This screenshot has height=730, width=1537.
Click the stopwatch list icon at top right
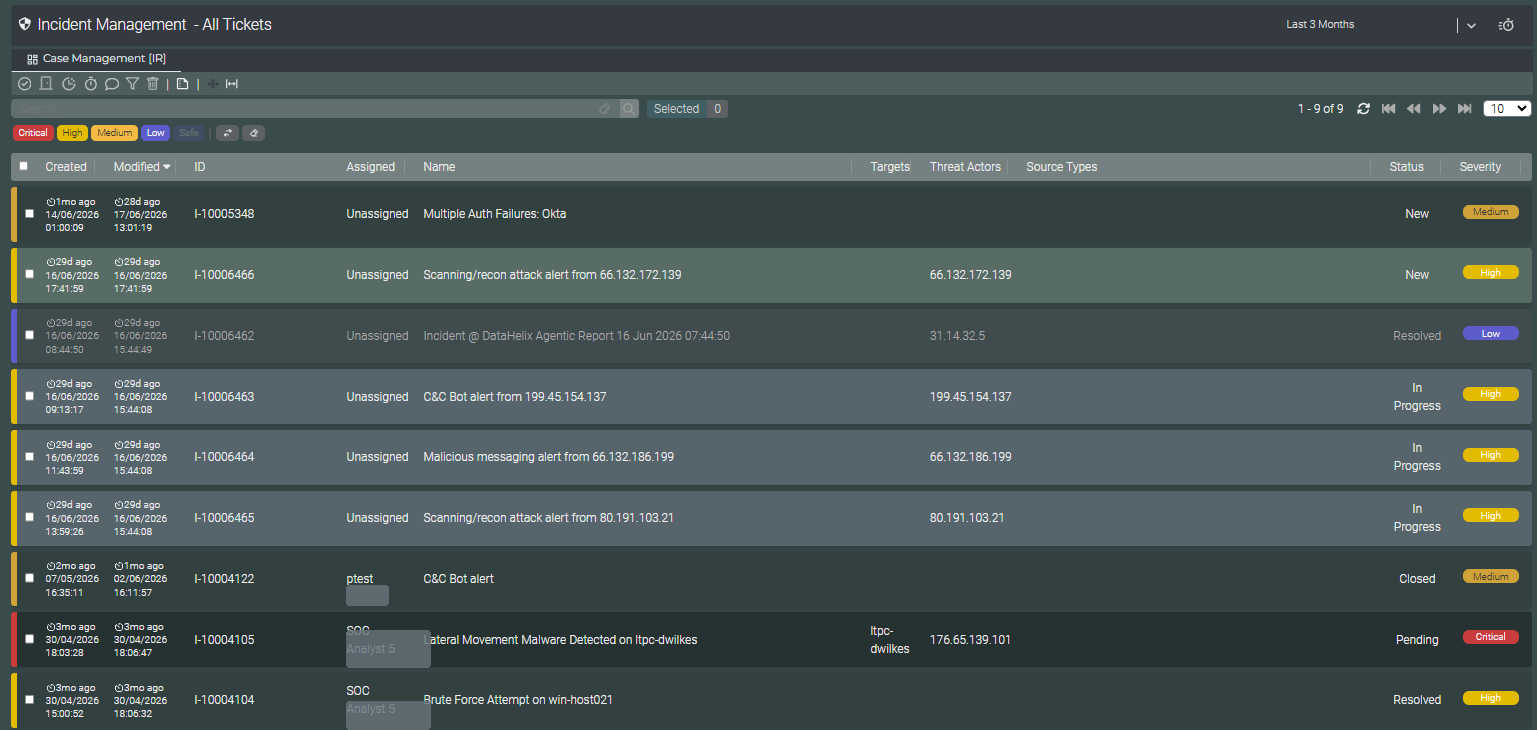(1507, 25)
